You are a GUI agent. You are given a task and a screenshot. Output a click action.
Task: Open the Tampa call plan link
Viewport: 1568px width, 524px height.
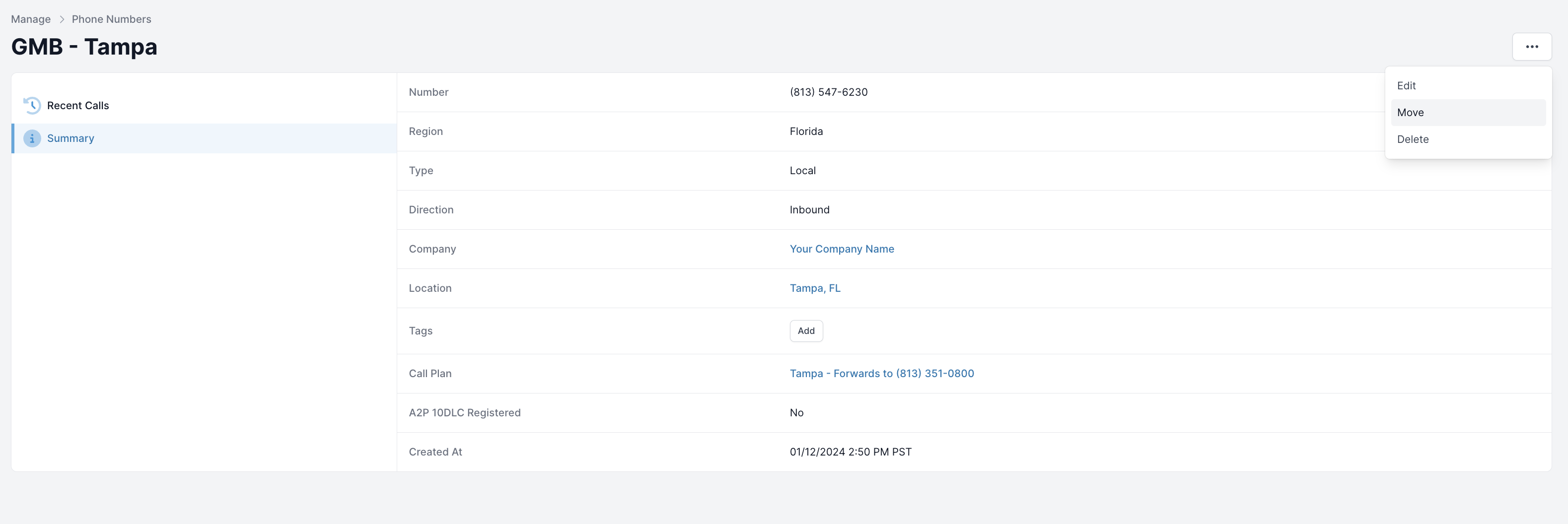[881, 373]
